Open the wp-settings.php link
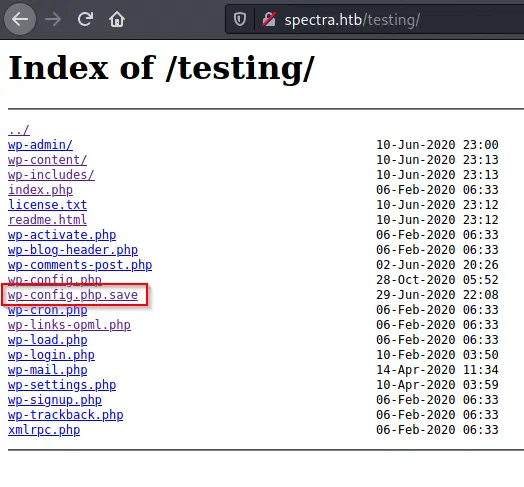Screen dimensions: 524x487 (x=62, y=385)
